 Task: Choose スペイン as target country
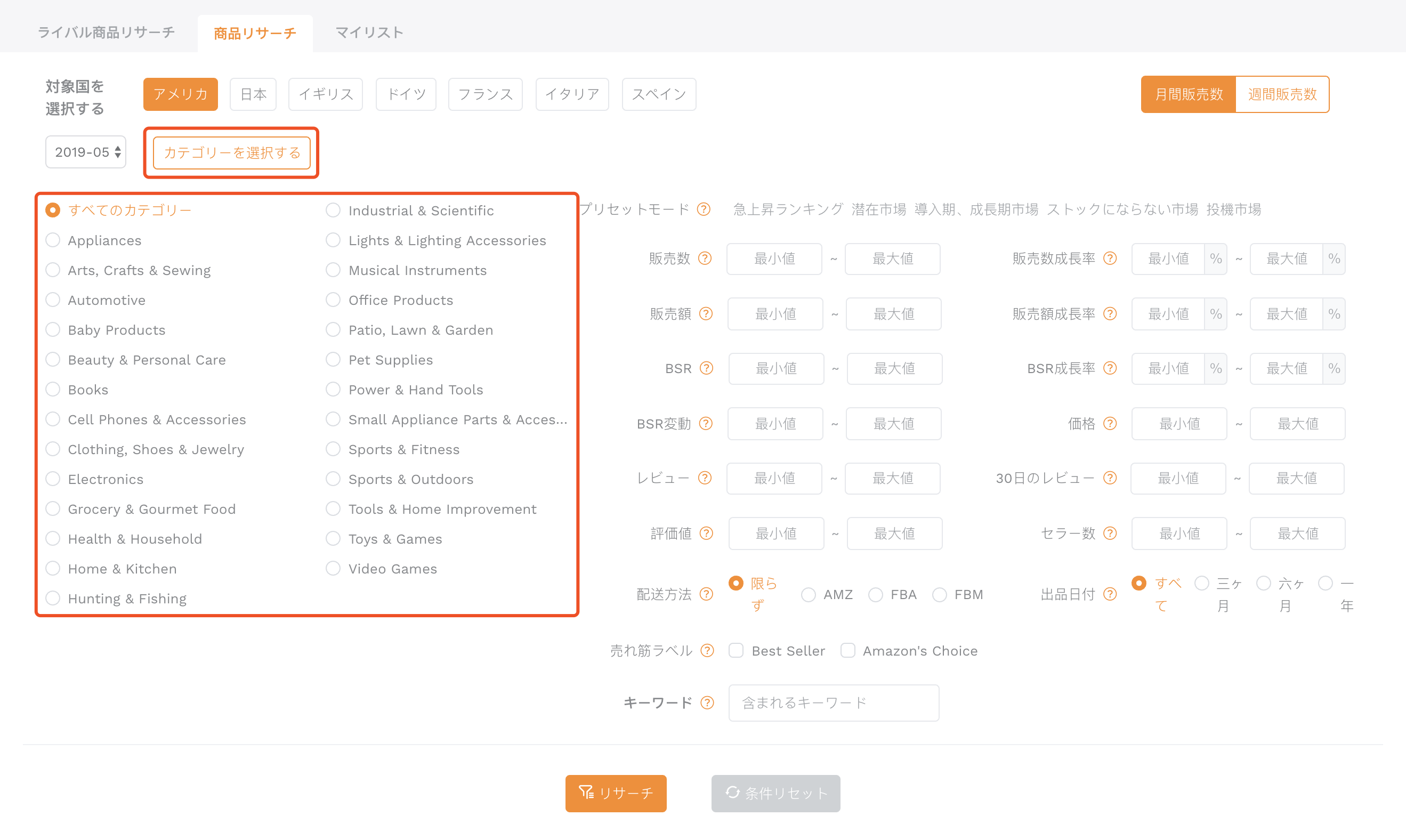(659, 94)
